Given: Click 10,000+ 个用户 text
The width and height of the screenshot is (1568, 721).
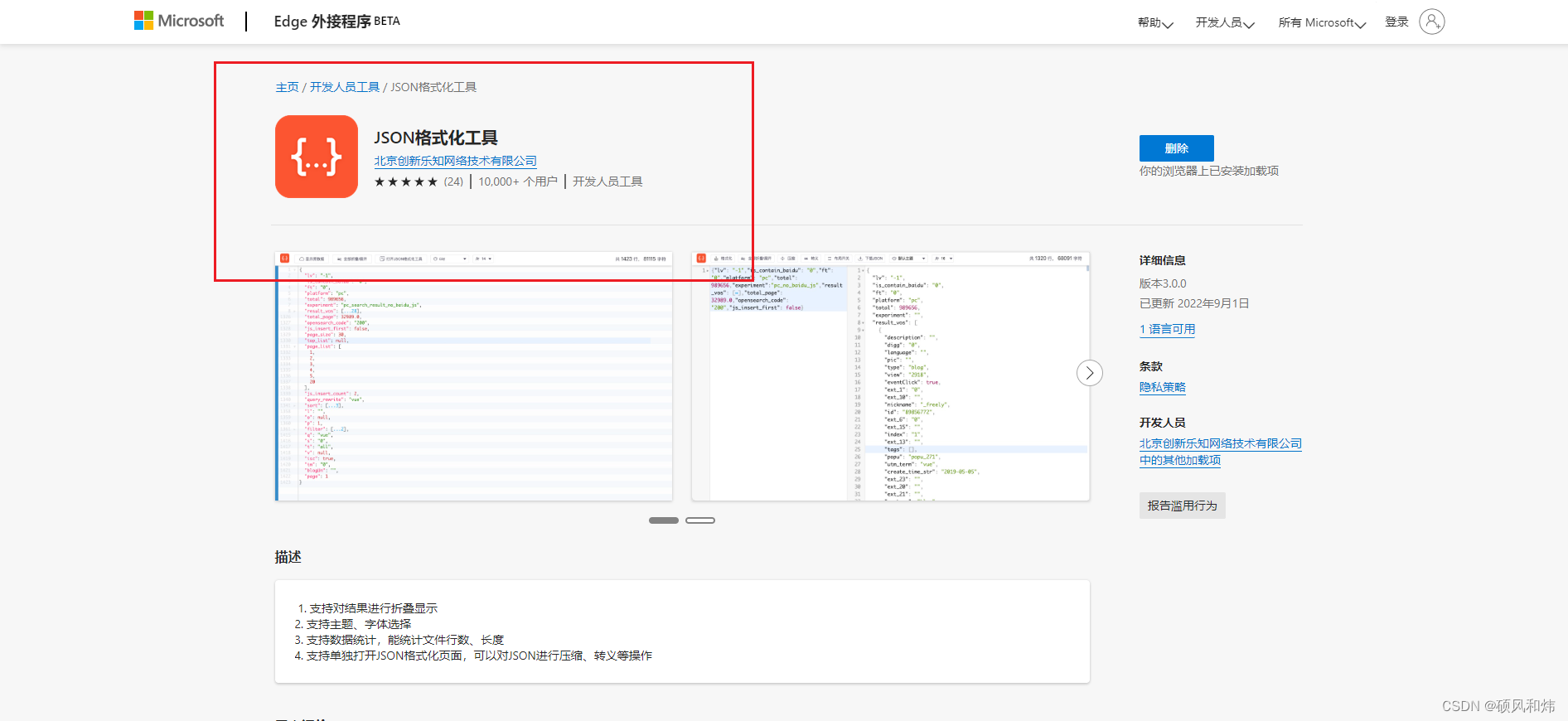Looking at the screenshot, I should click(x=518, y=181).
